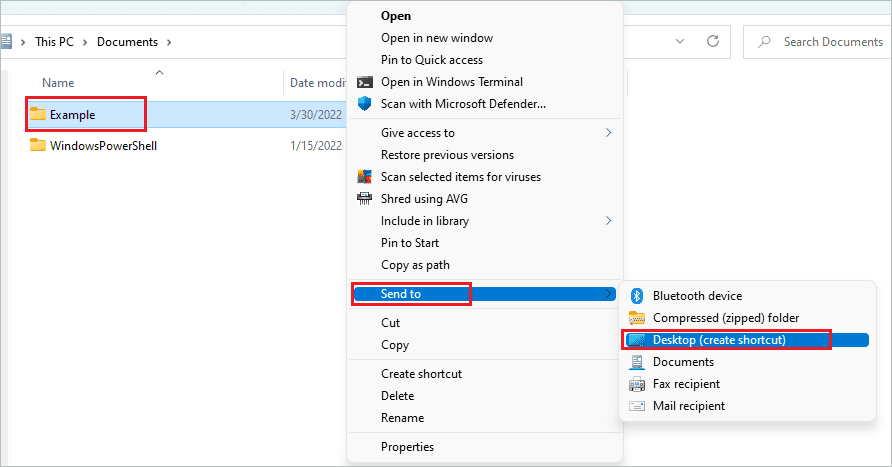
Task: Click the 1/15/2022 date cell
Action: tap(316, 146)
